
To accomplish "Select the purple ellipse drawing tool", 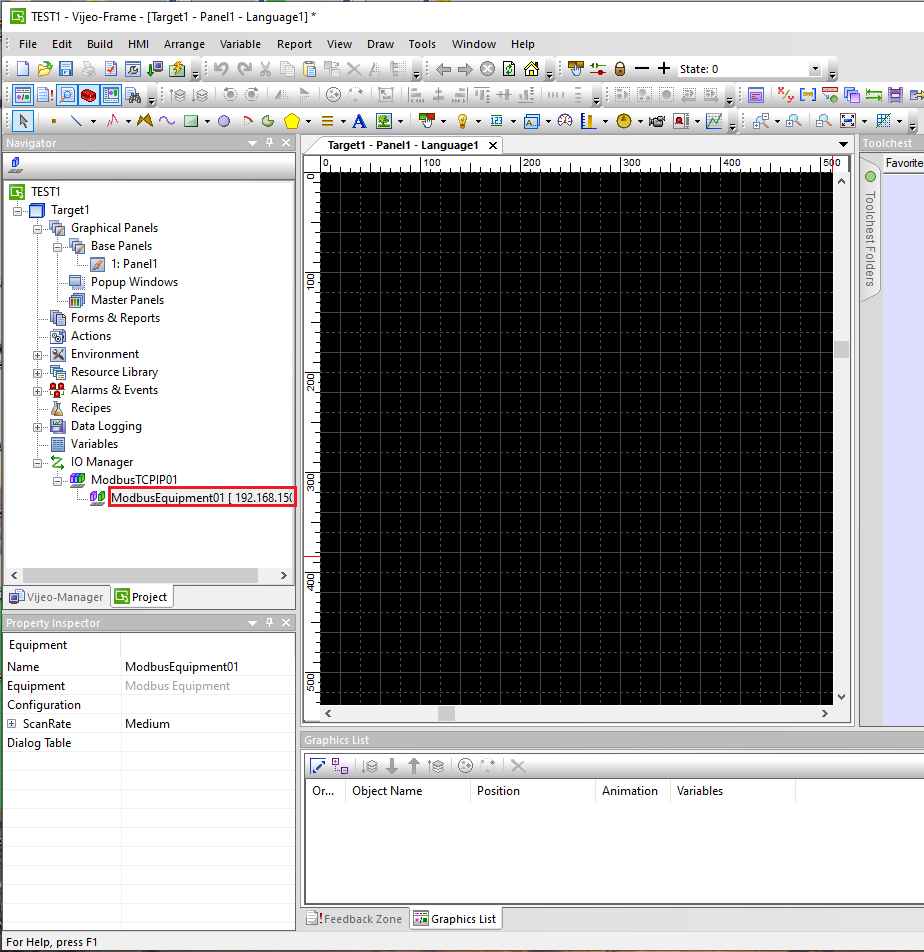I will [x=224, y=121].
